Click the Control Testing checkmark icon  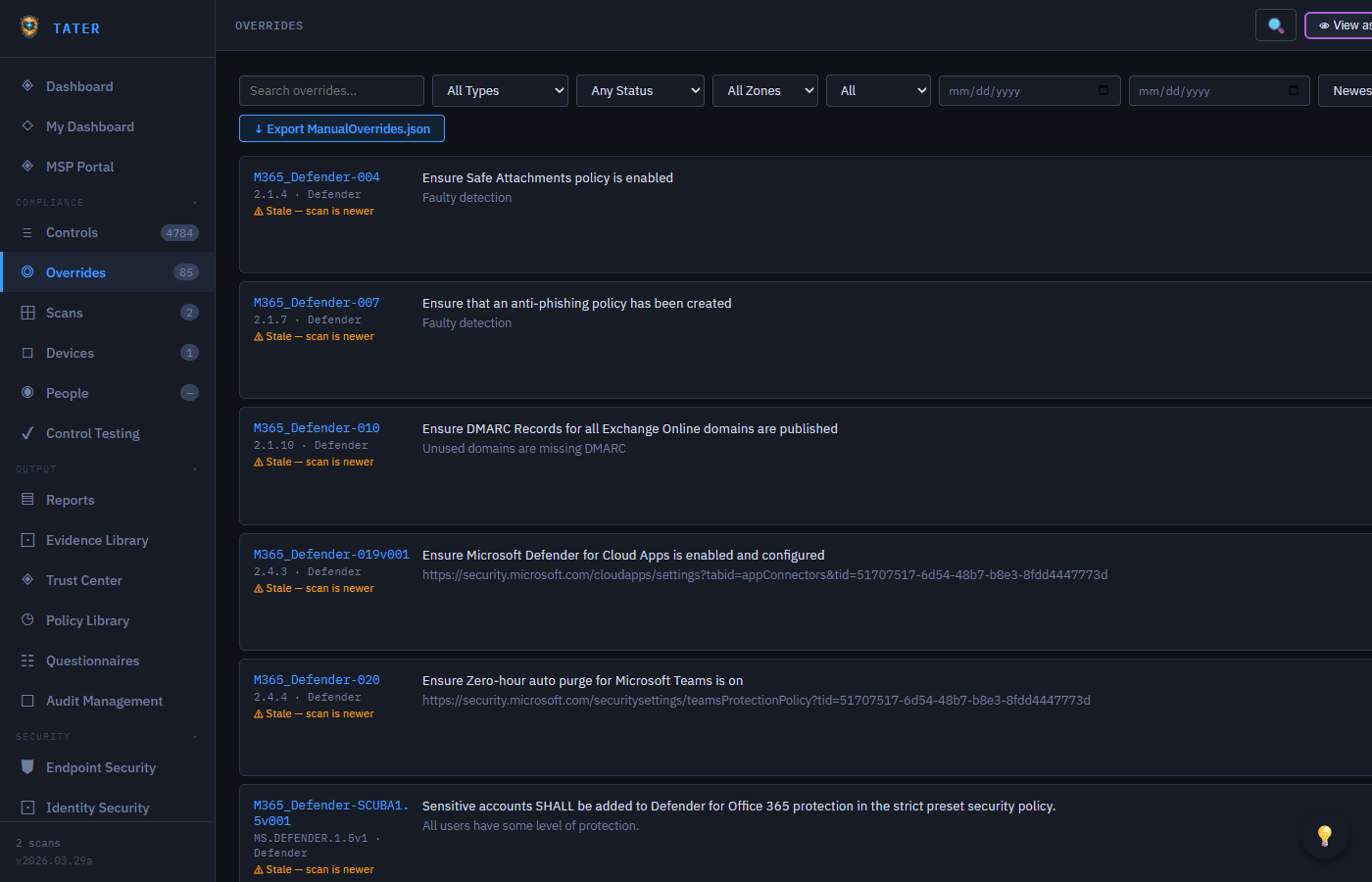tap(27, 433)
